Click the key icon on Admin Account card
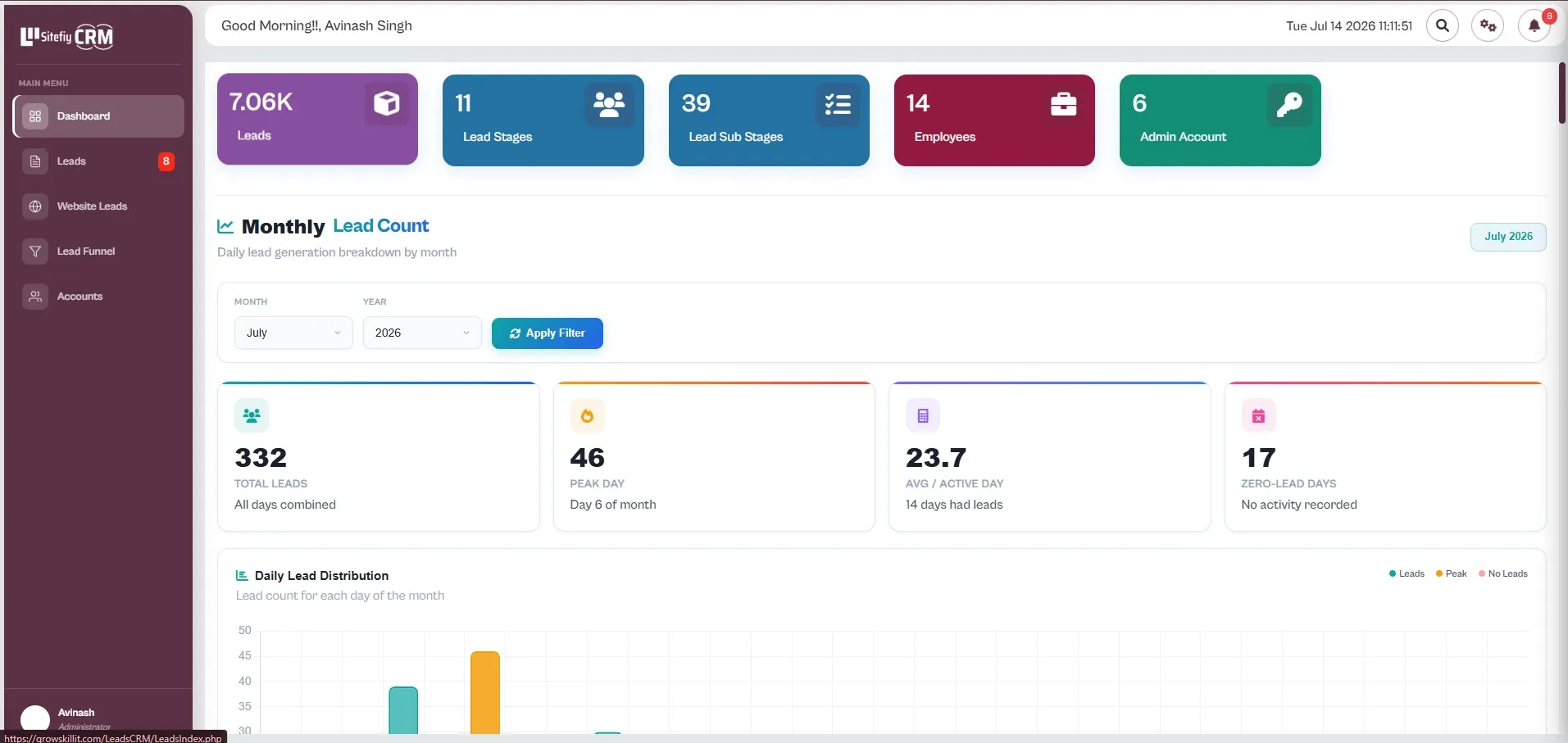The image size is (1568, 743). coord(1289,104)
